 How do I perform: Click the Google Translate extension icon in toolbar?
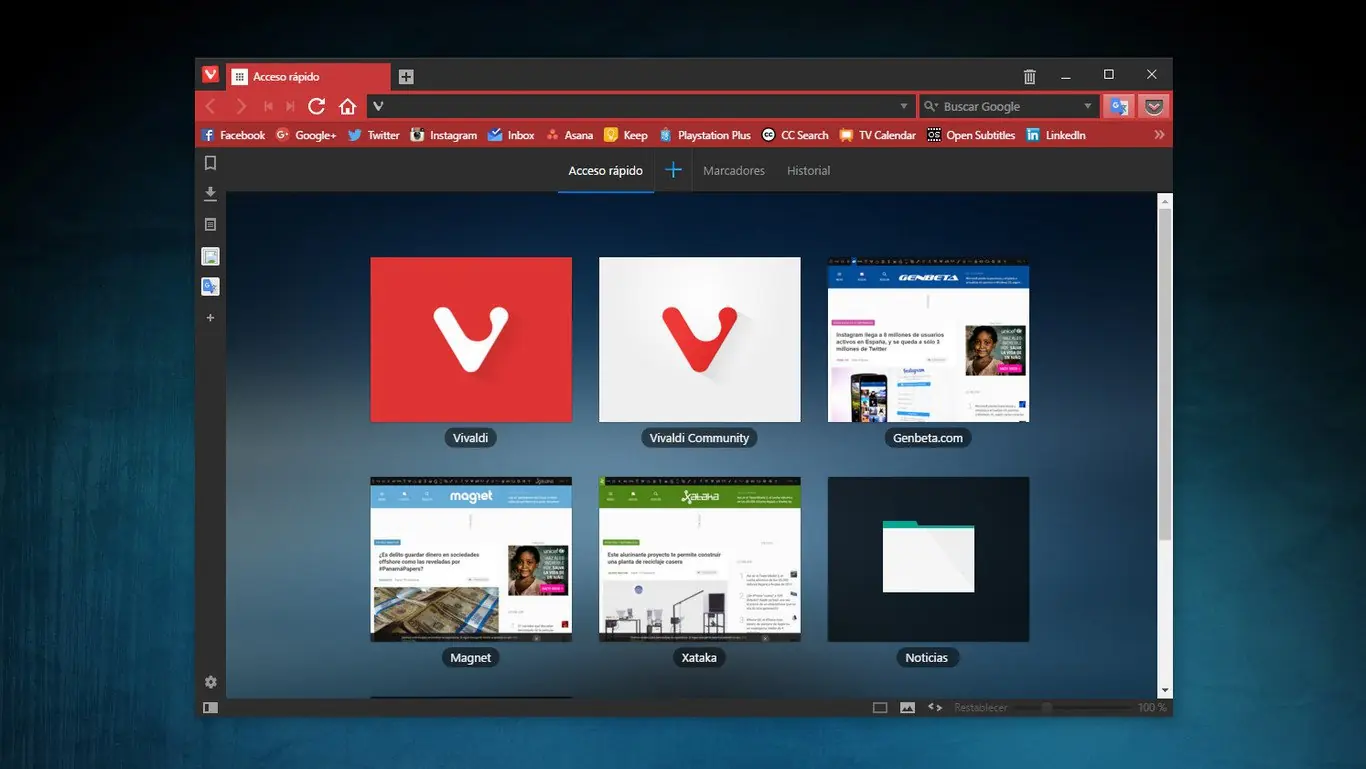coord(1119,106)
